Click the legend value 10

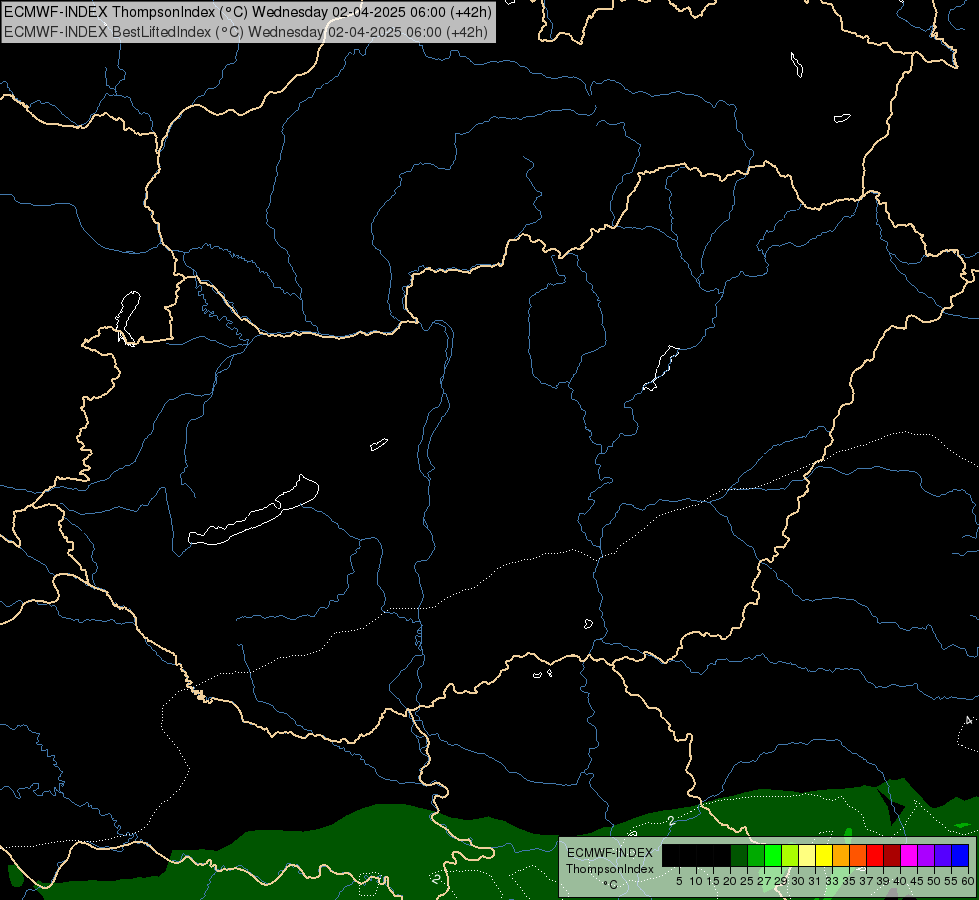[x=696, y=881]
